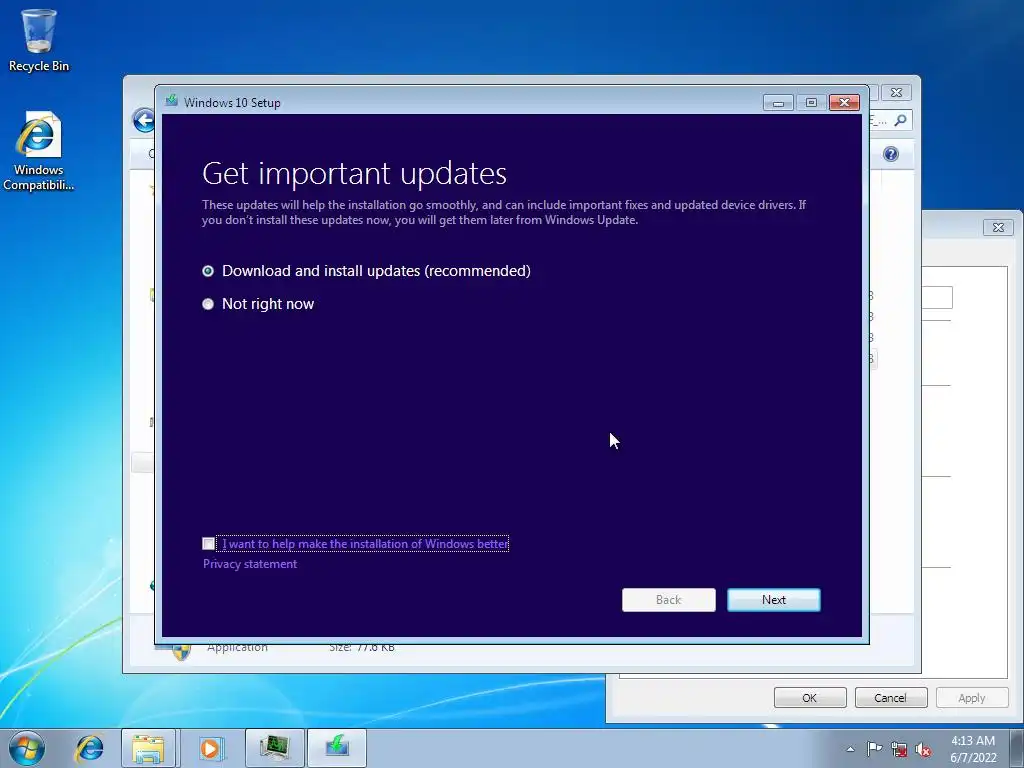Maximize the Windows 10 Setup window
This screenshot has width=1024, height=768.
pyautogui.click(x=811, y=103)
